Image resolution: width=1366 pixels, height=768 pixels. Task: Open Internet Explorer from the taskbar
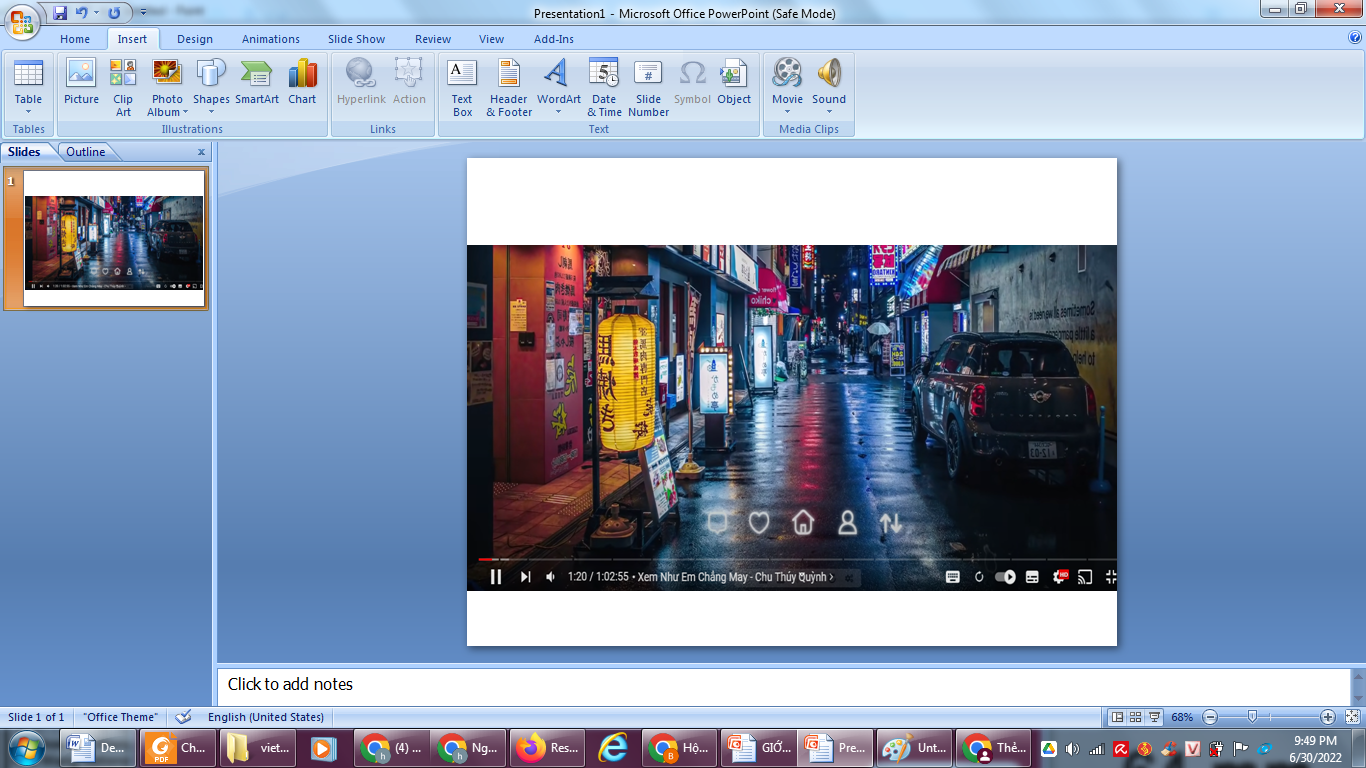612,747
